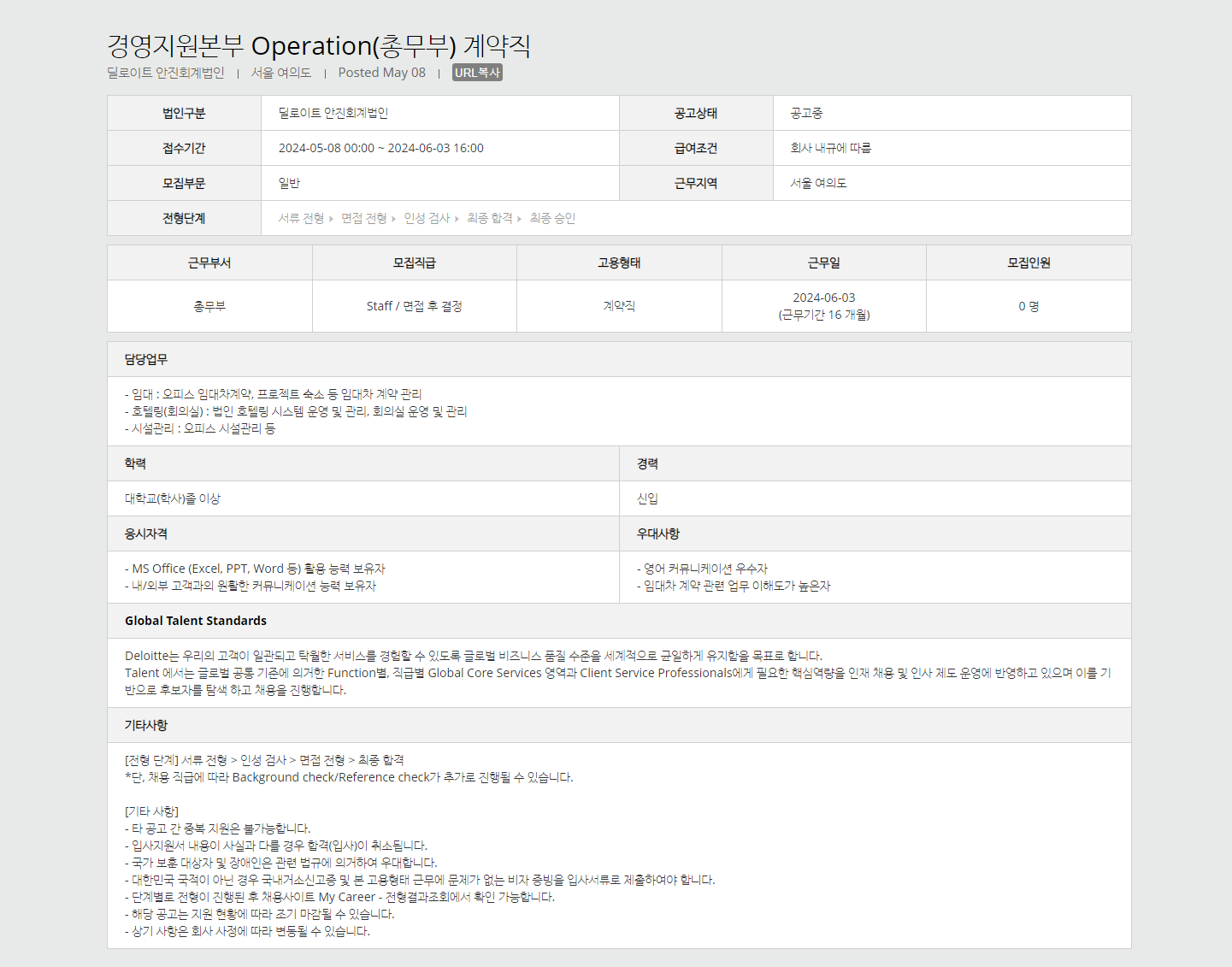Click the 모집인원 column header

(1029, 262)
